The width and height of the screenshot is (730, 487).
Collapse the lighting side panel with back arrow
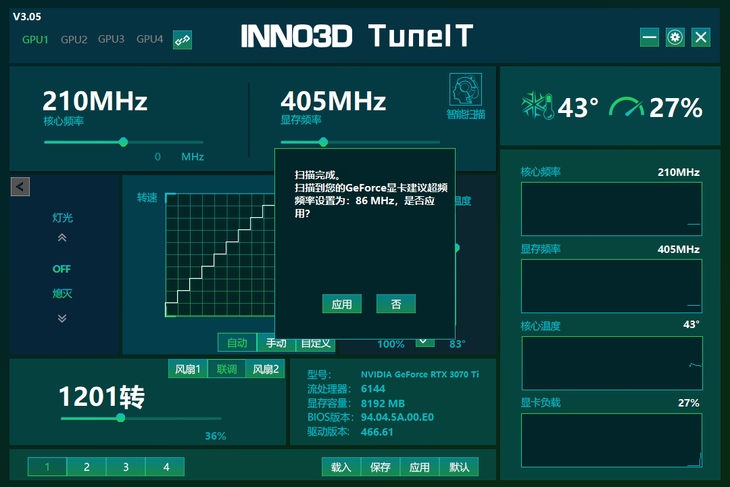click(21, 186)
